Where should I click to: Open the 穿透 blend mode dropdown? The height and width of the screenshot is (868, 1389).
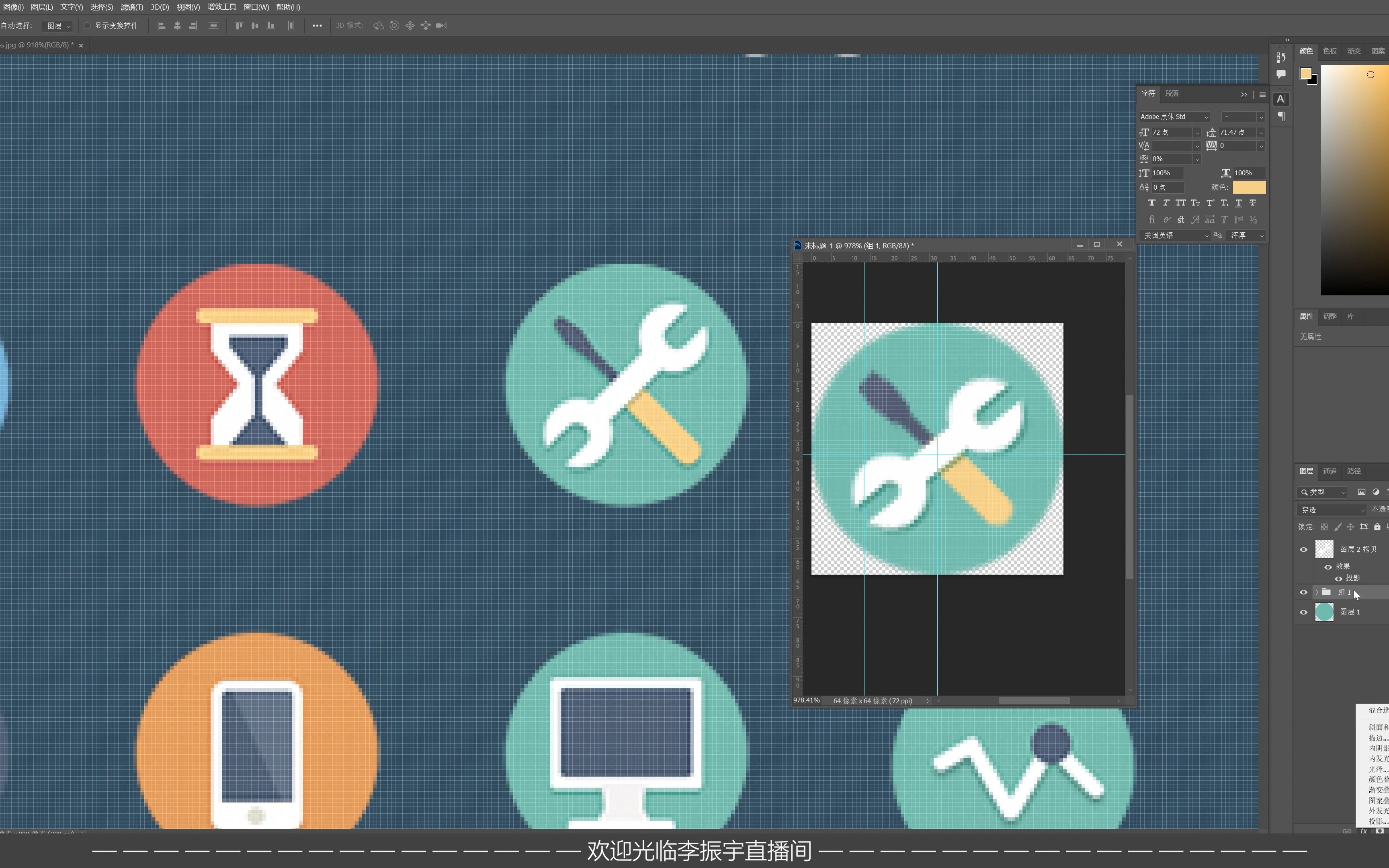coord(1332,510)
